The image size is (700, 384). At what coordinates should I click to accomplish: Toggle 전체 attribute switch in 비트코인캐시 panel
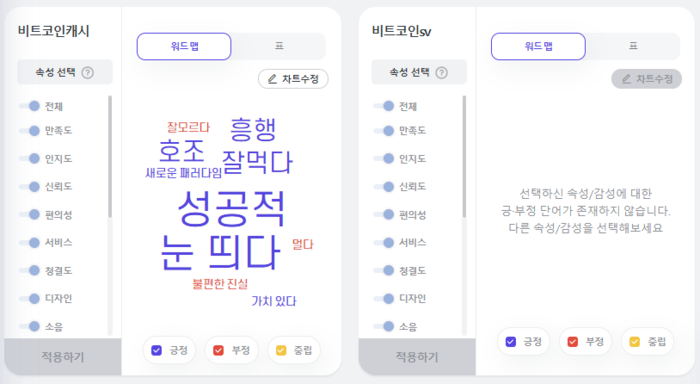(30, 106)
